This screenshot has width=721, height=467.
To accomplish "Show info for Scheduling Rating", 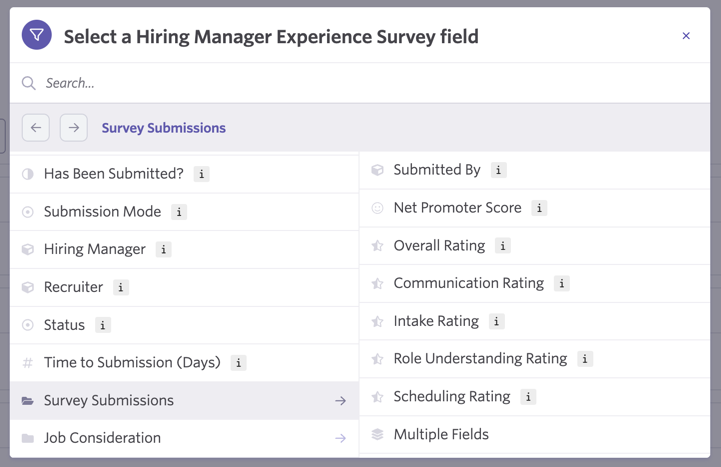I will (x=528, y=397).
